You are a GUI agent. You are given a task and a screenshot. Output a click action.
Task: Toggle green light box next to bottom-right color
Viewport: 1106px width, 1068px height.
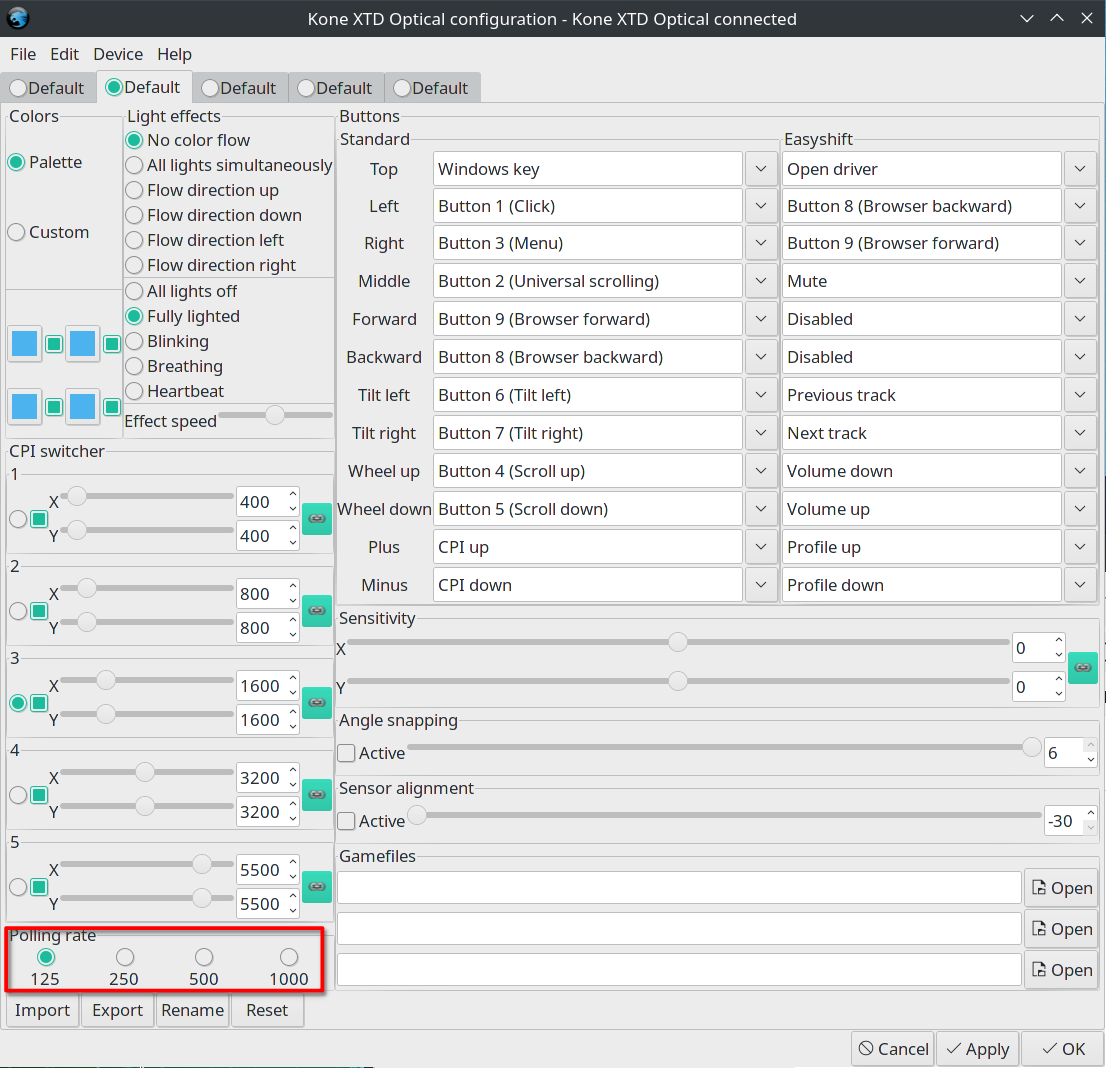(x=111, y=407)
